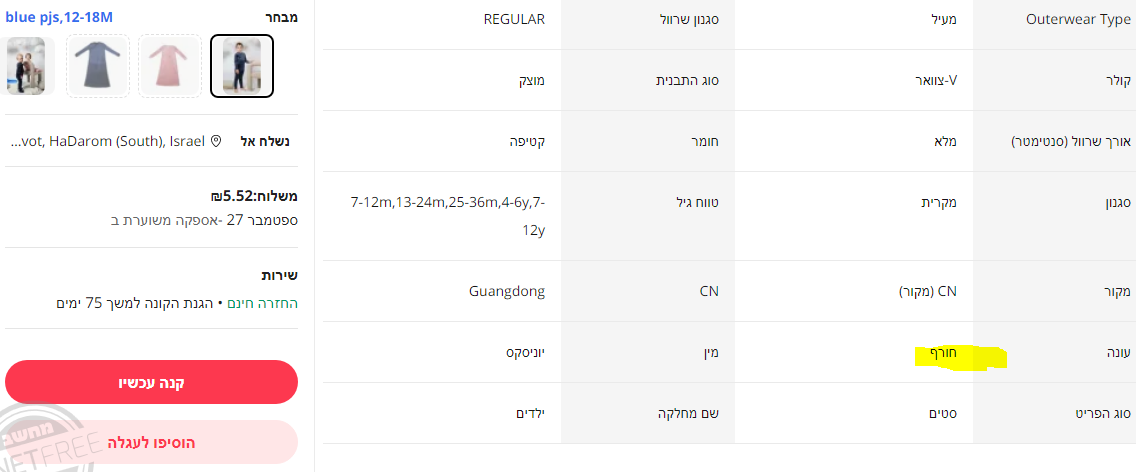Click the red Buy Now (קנה עכשיו) button
Image resolution: width=1136 pixels, height=472 pixels.
tap(152, 382)
